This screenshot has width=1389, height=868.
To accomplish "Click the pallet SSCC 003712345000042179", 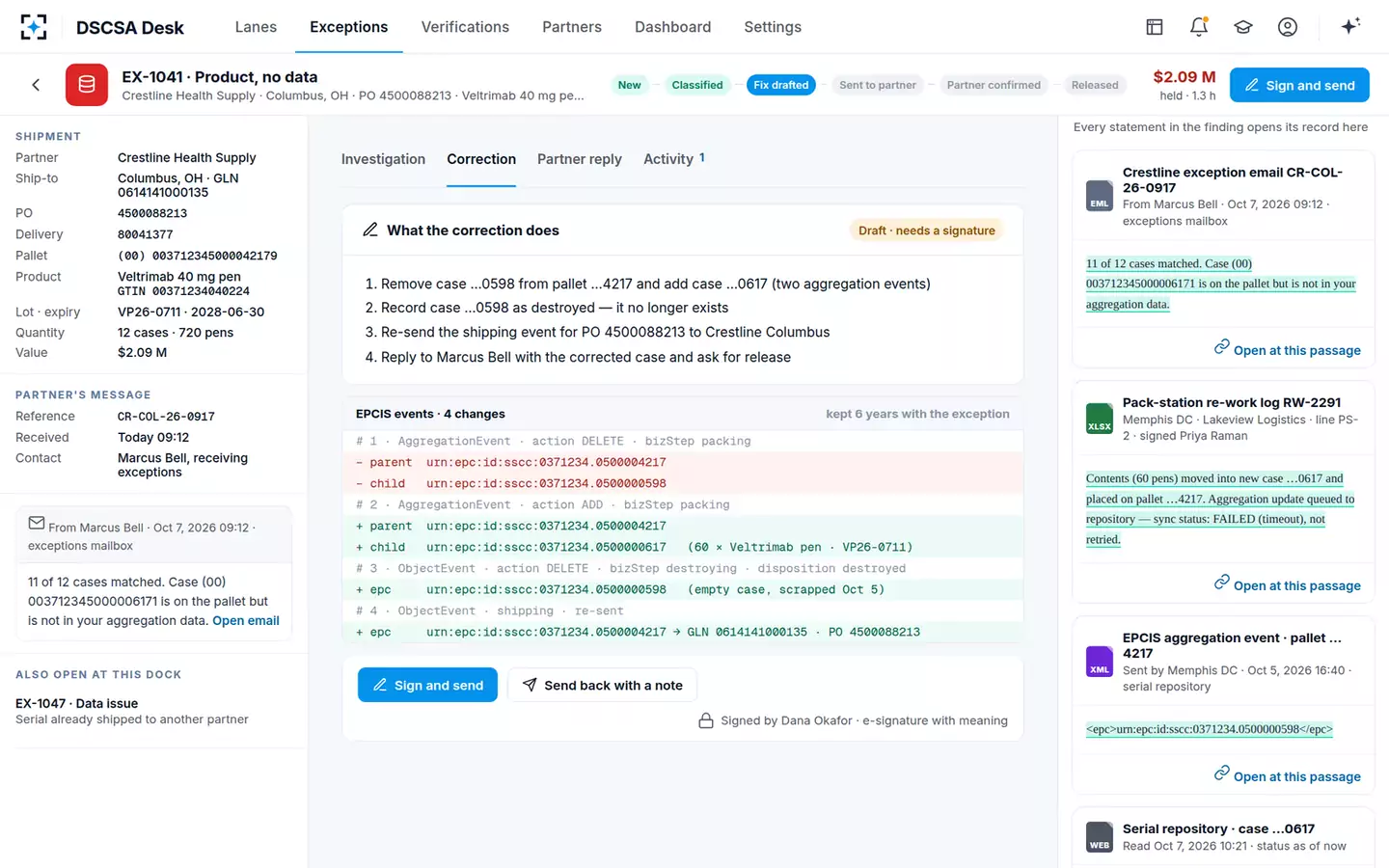I will pos(198,256).
